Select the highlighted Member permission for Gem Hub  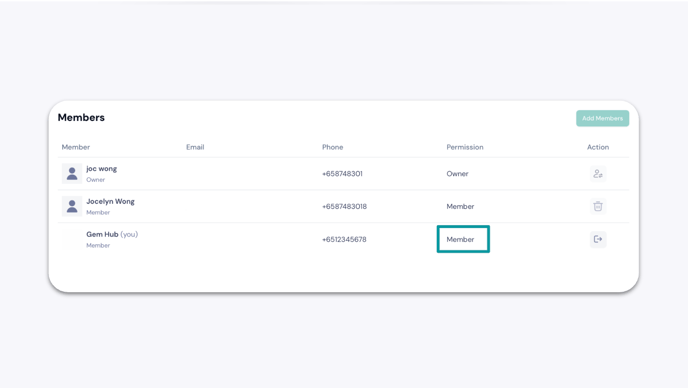click(463, 239)
